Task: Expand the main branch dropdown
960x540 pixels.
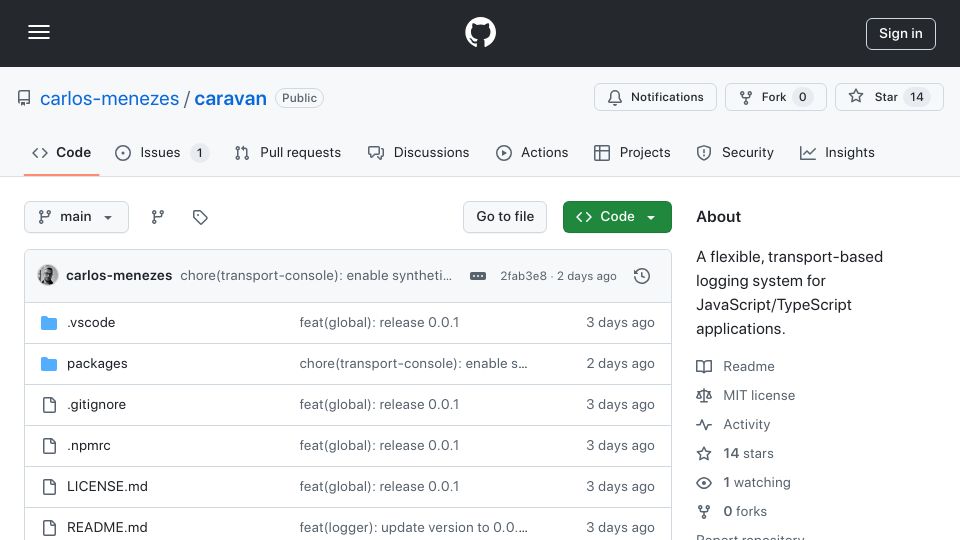Action: coord(77,217)
